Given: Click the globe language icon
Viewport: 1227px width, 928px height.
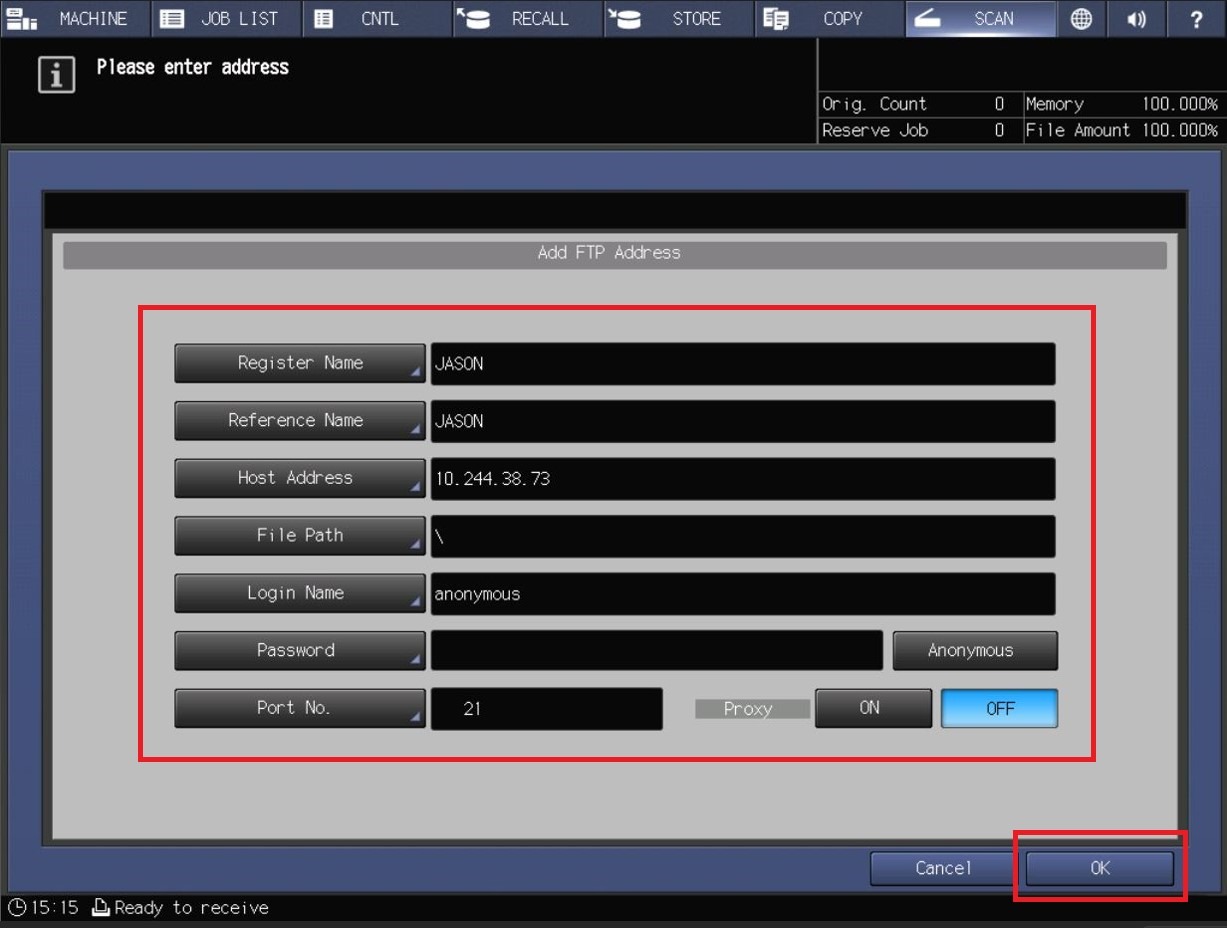Looking at the screenshot, I should click(x=1081, y=18).
